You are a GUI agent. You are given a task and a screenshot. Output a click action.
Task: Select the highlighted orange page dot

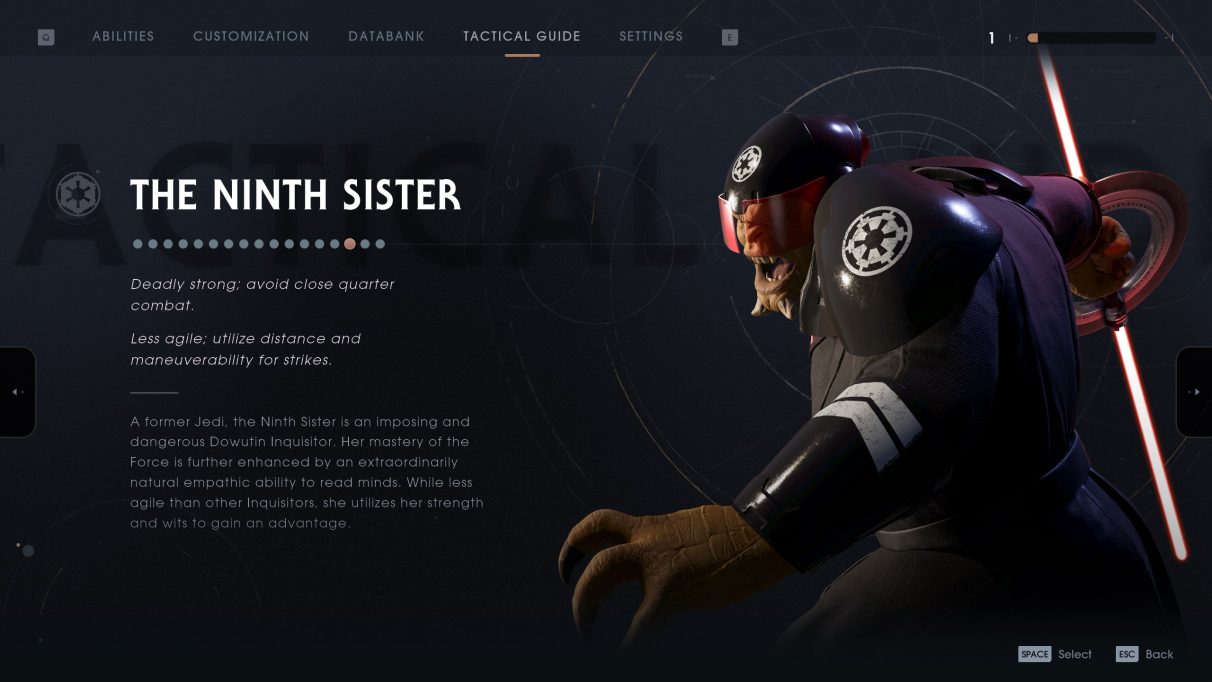tap(350, 243)
